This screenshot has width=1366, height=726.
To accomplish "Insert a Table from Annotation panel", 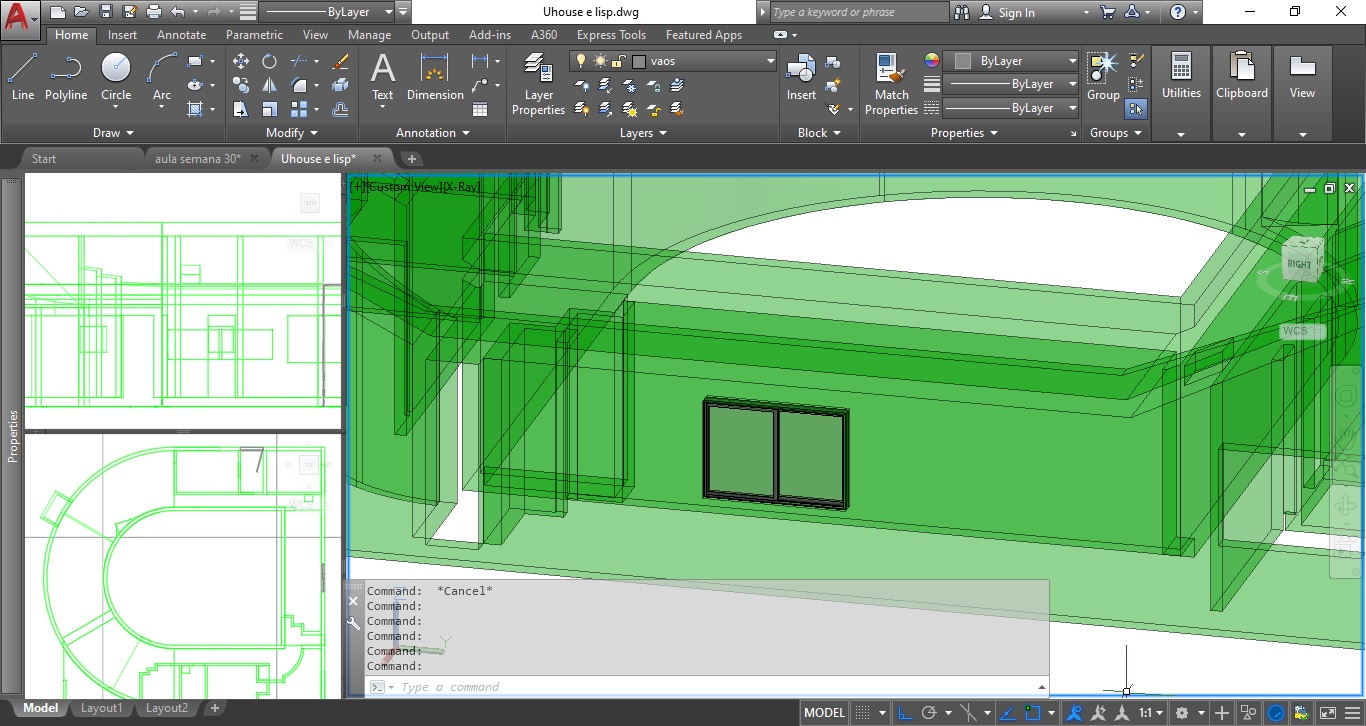I will click(x=480, y=109).
